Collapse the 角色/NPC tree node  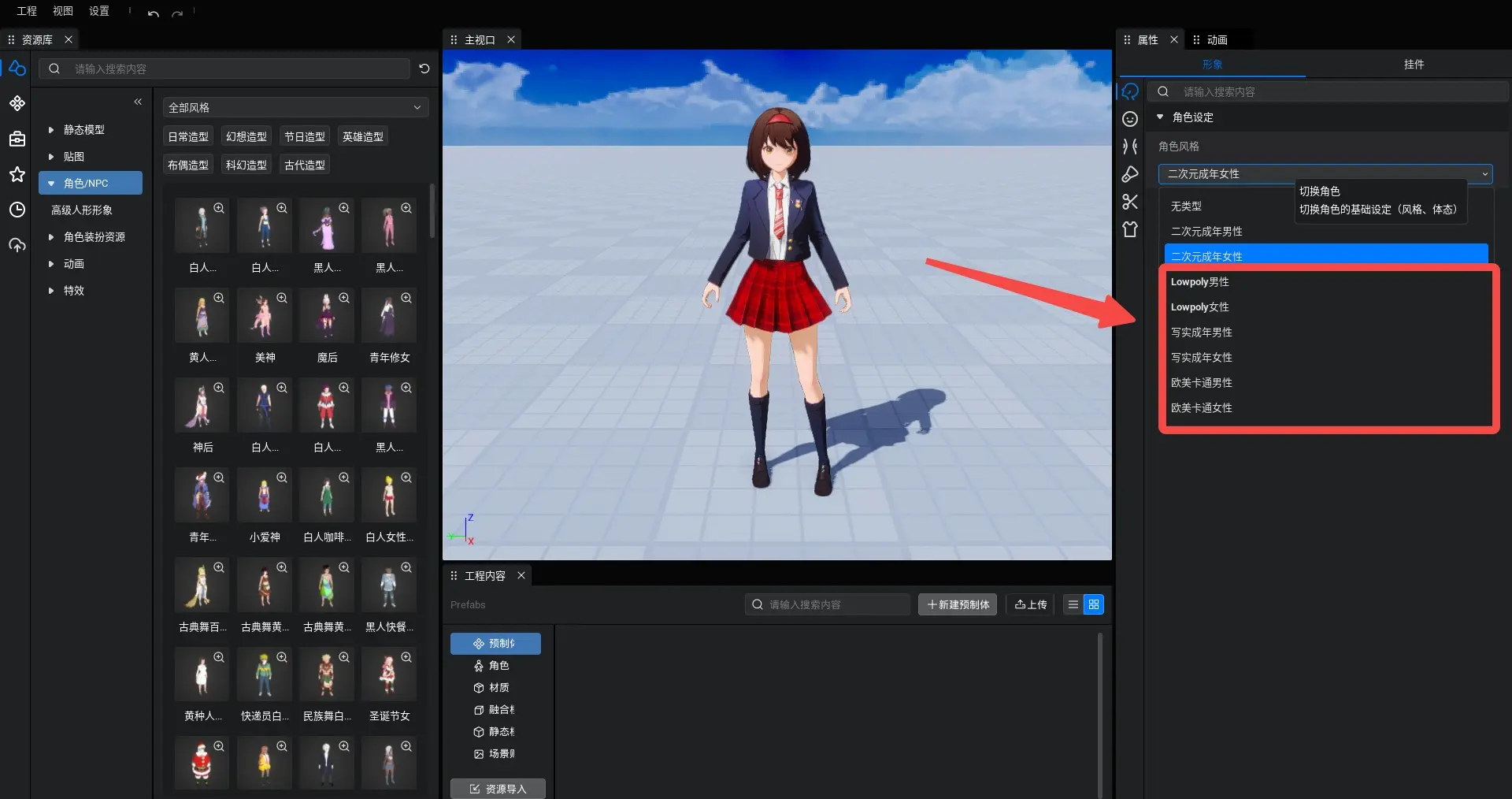click(51, 184)
